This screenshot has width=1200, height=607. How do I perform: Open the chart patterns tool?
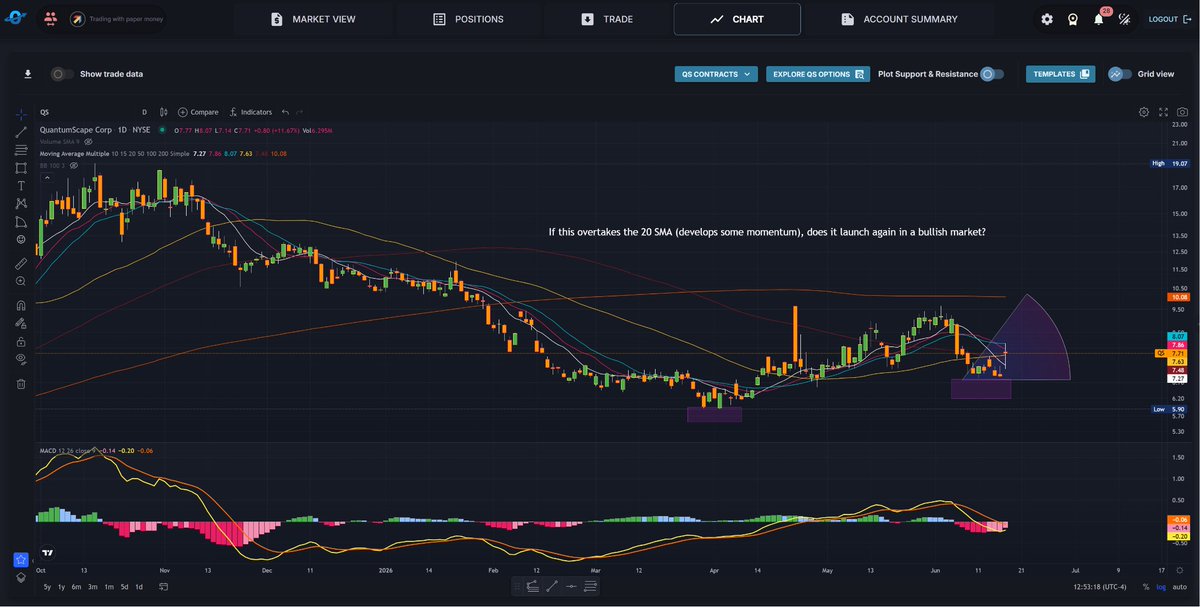click(x=21, y=204)
